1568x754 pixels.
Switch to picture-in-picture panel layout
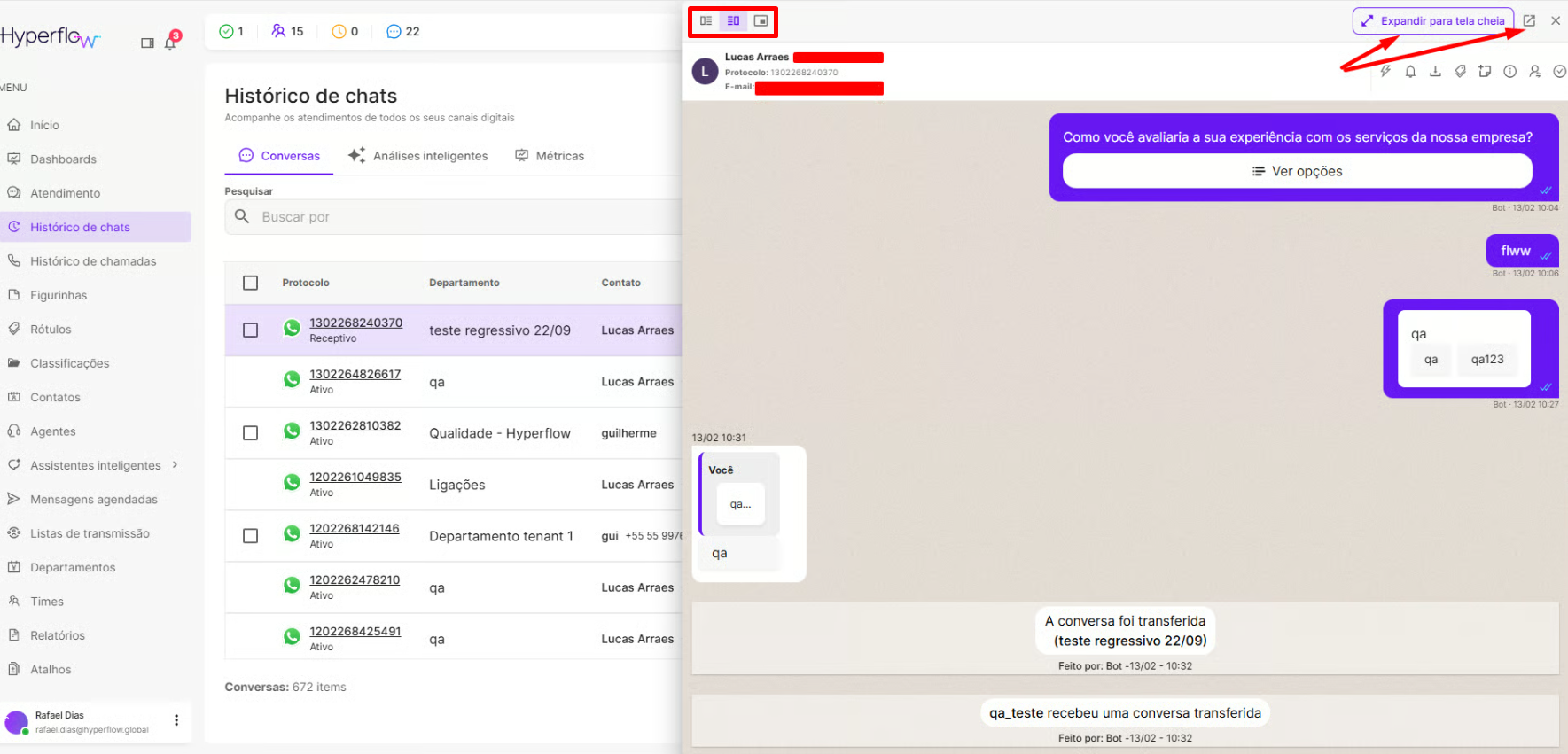click(761, 21)
